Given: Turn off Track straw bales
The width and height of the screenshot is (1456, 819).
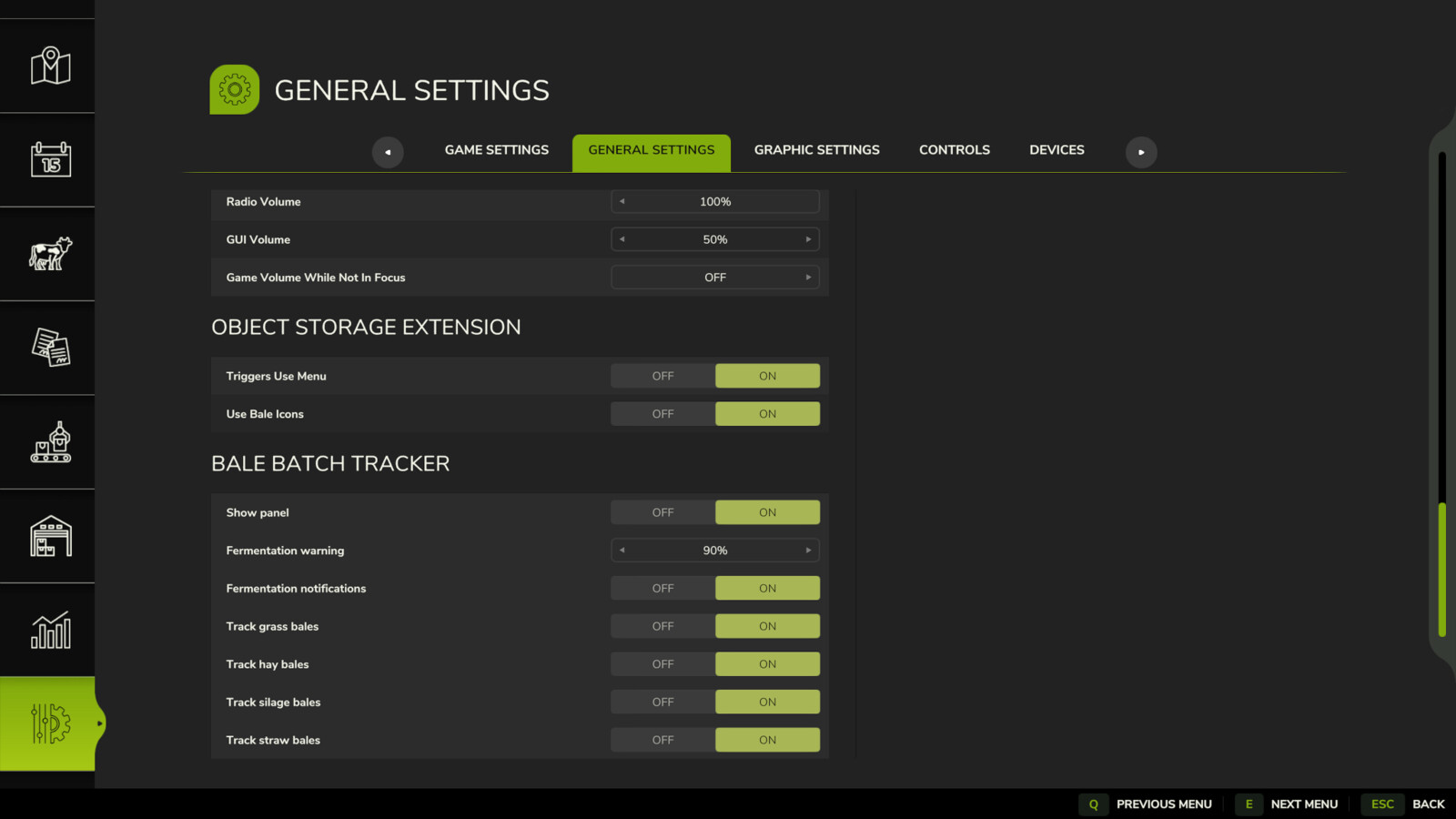Looking at the screenshot, I should [662, 740].
